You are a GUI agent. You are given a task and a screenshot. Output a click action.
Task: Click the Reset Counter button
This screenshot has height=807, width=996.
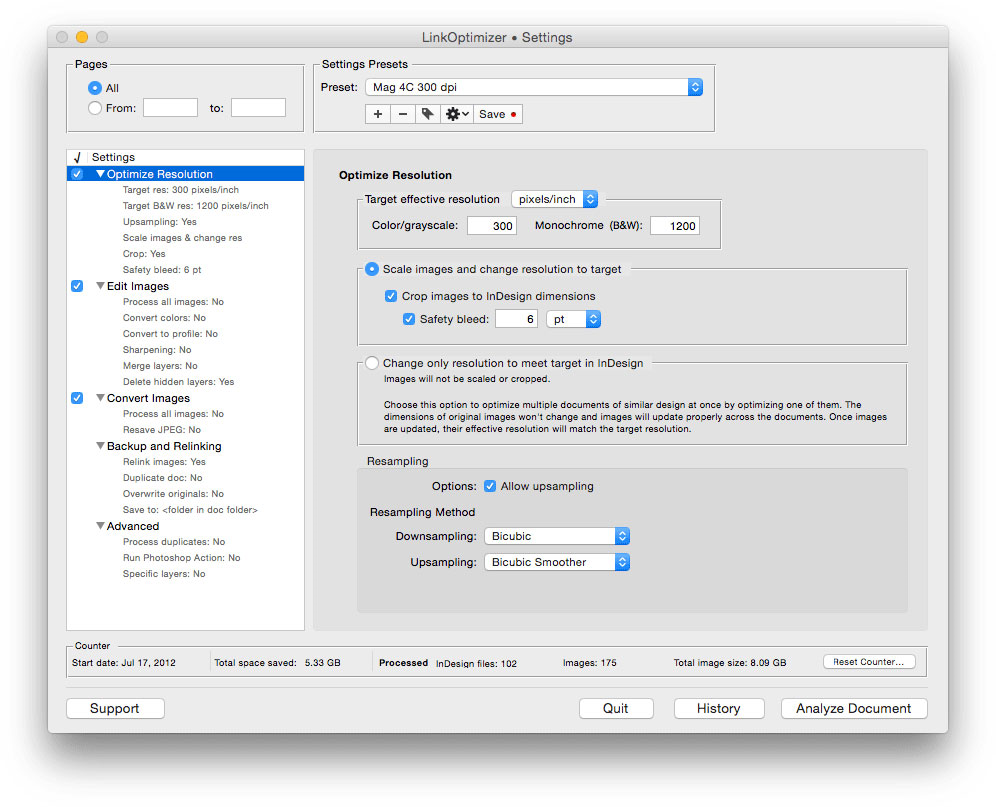(869, 662)
